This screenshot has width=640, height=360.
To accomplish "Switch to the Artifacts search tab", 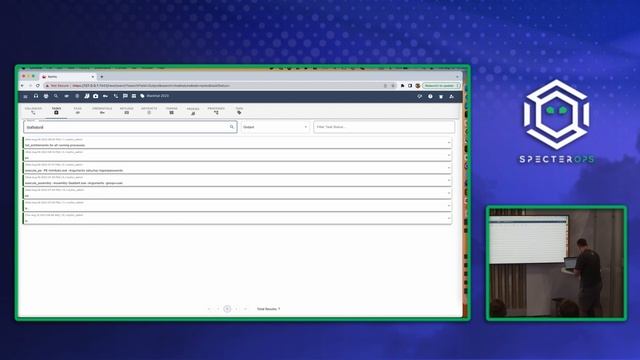I will 149,111.
